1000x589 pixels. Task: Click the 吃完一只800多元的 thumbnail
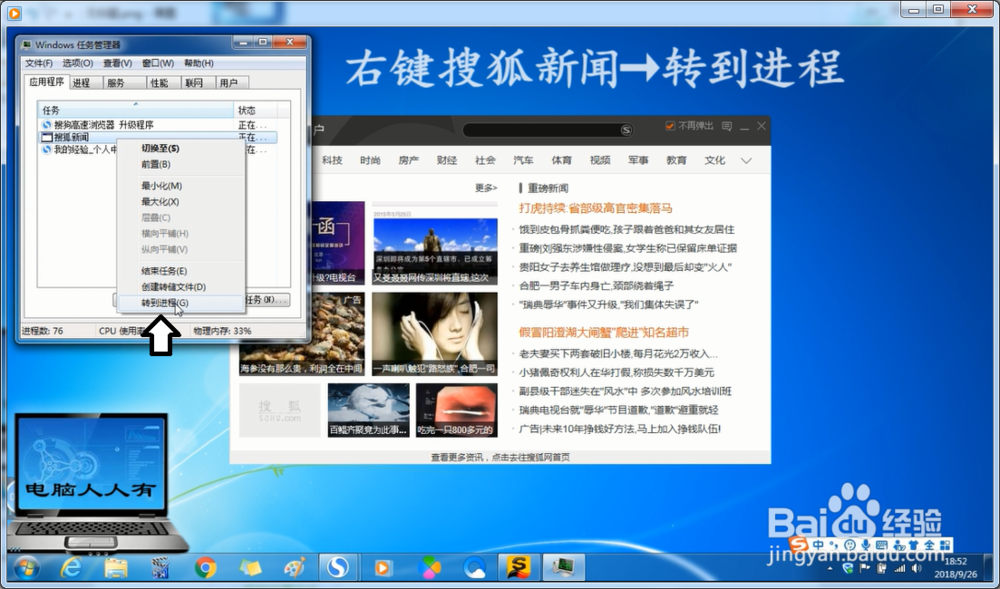(x=456, y=409)
